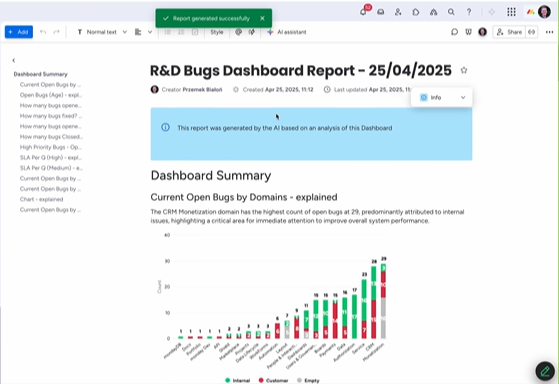The width and height of the screenshot is (559, 384).
Task: Click the Share button
Action: click(x=509, y=32)
